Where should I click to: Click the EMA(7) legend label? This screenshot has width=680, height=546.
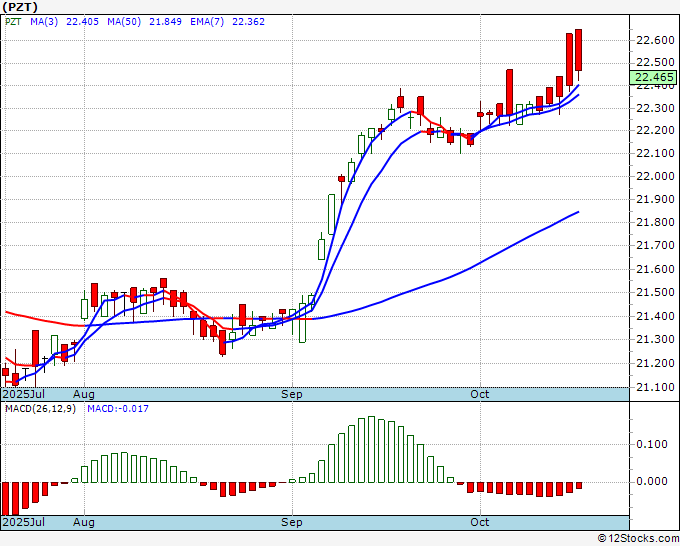pyautogui.click(x=207, y=22)
